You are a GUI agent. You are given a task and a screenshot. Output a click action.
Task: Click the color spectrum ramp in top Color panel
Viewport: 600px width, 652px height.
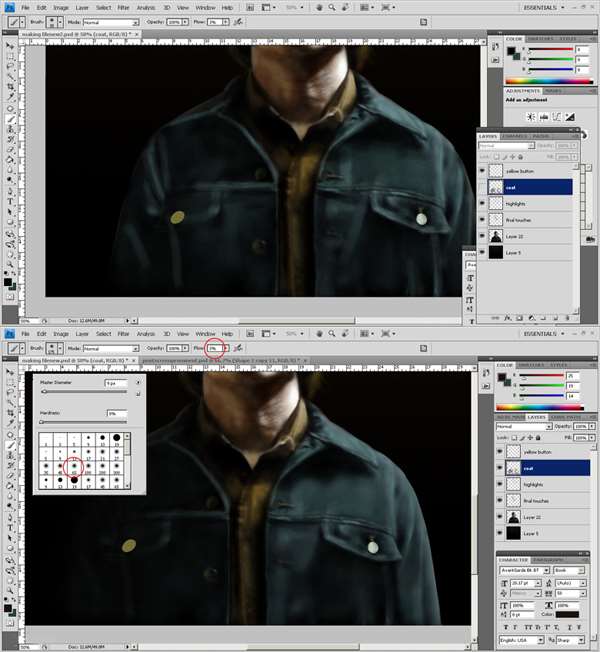[x=549, y=82]
